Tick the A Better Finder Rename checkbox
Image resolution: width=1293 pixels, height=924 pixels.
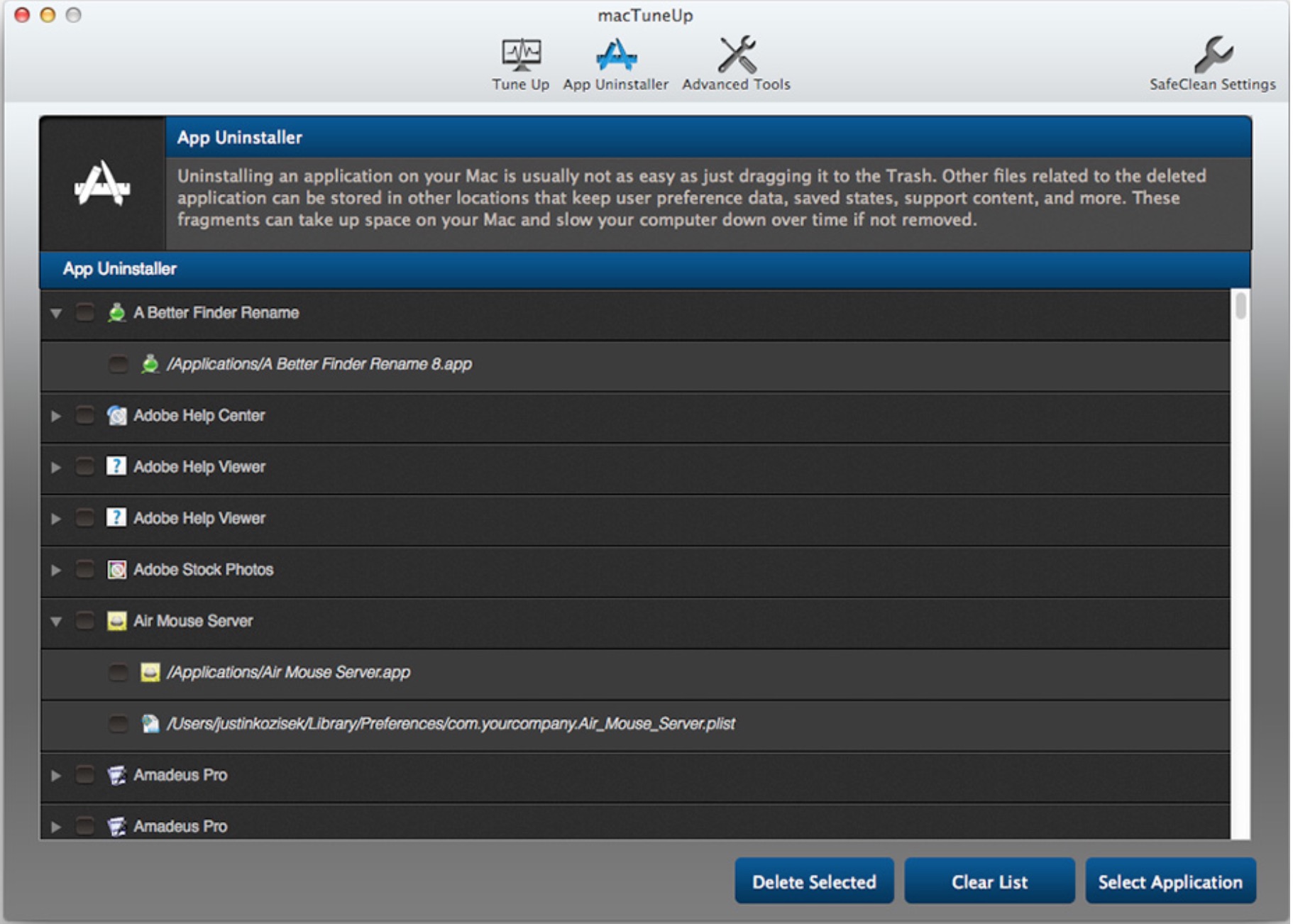(x=84, y=312)
